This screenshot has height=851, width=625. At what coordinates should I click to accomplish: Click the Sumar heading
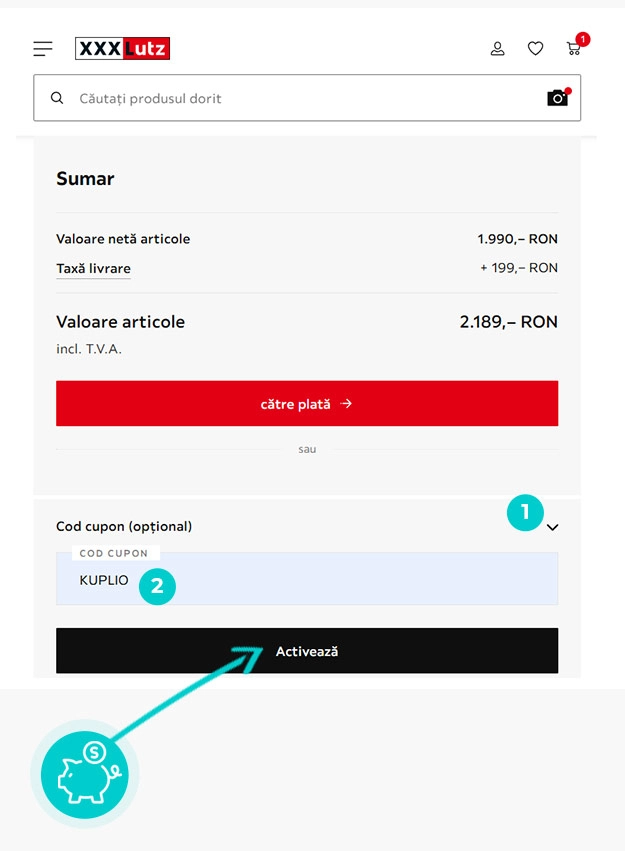85,179
